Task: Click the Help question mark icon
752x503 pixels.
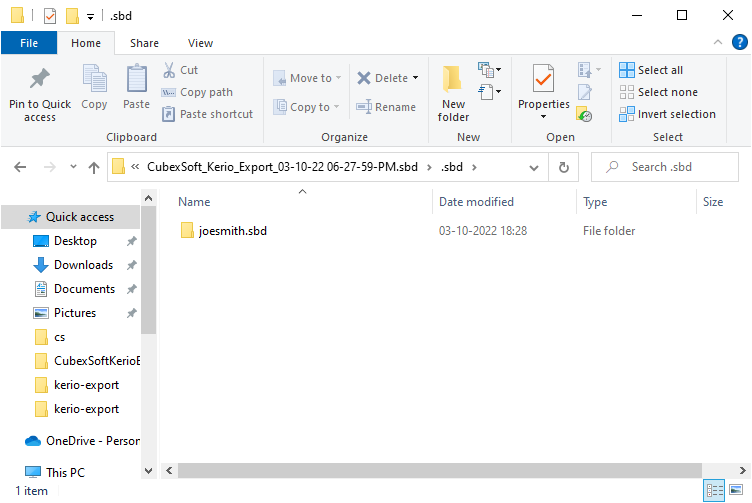Action: [x=740, y=42]
